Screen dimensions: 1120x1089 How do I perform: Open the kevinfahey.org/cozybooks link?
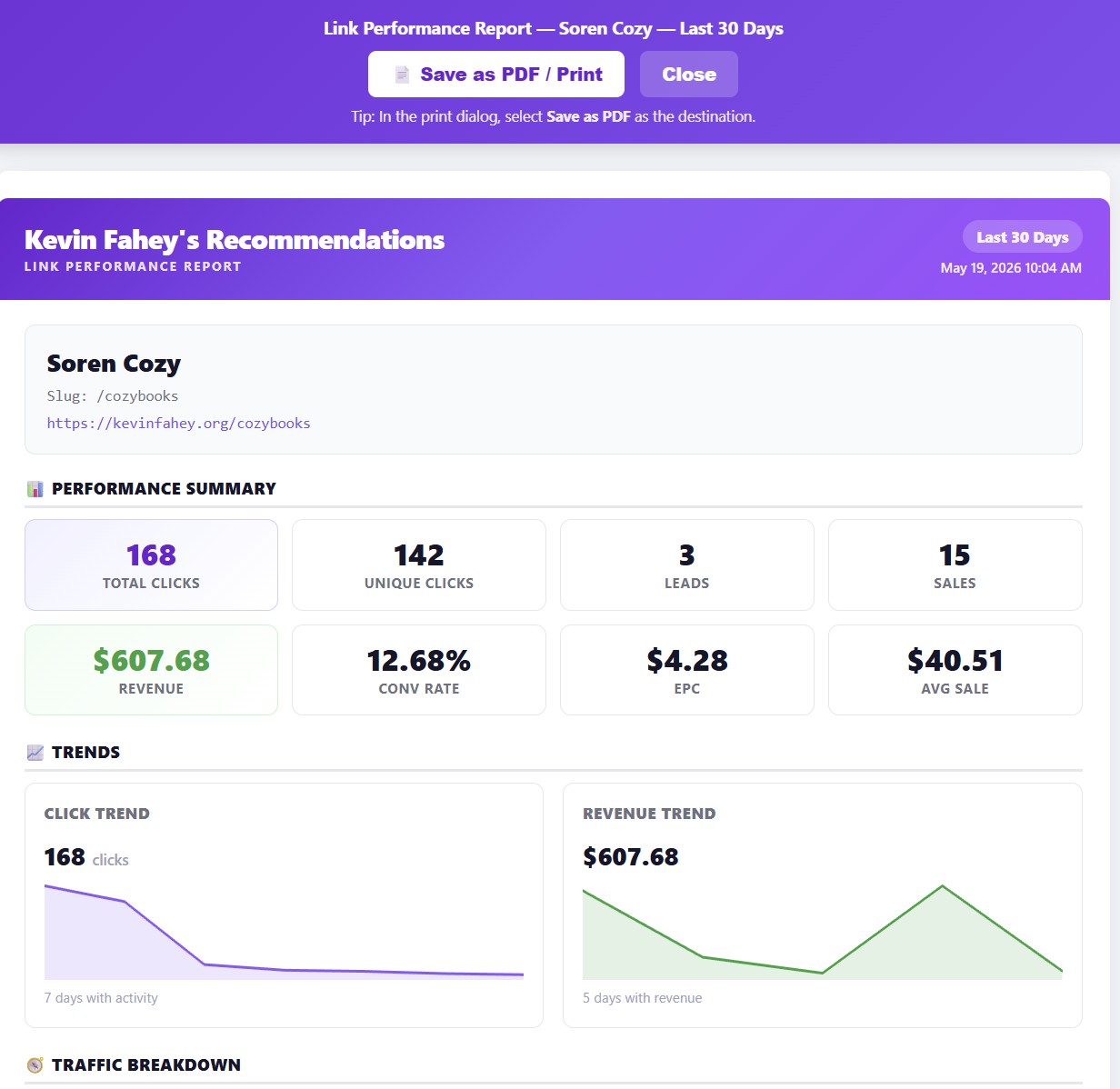pos(179,423)
